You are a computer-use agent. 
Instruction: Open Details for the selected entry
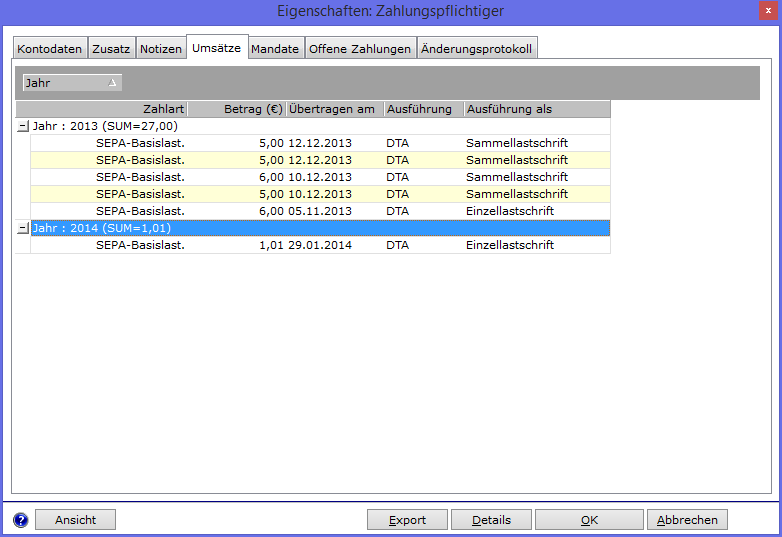[491, 520]
